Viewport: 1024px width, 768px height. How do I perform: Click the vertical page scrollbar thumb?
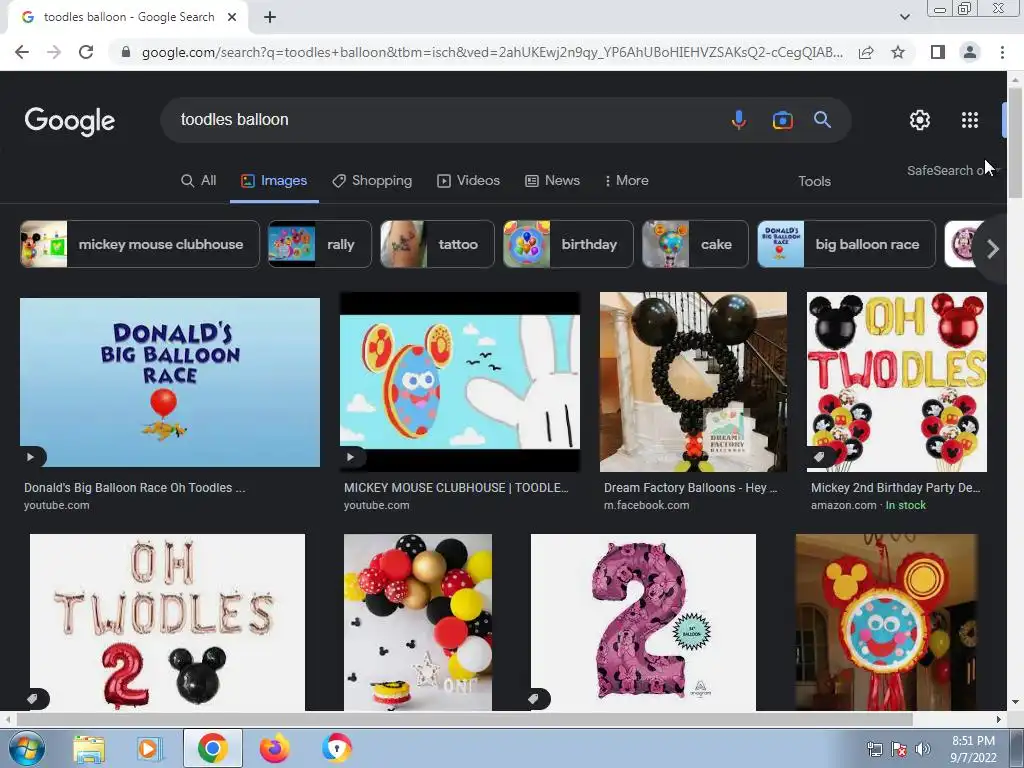click(1015, 144)
